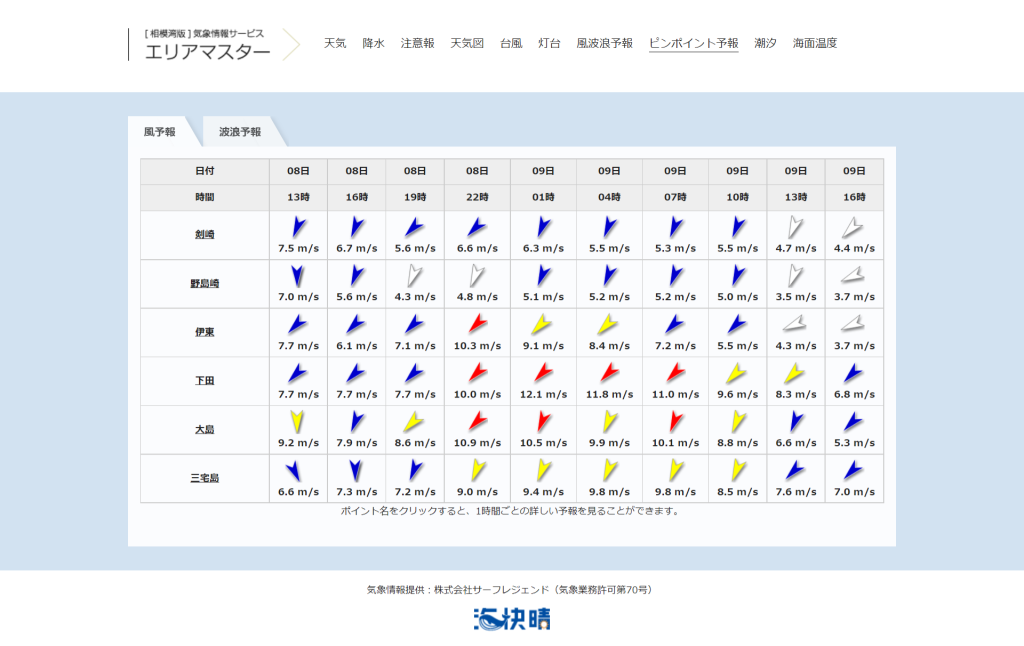The width and height of the screenshot is (1024, 646).
Task: Click the red wind arrow showing 12.1 m/s
Action: [x=543, y=373]
